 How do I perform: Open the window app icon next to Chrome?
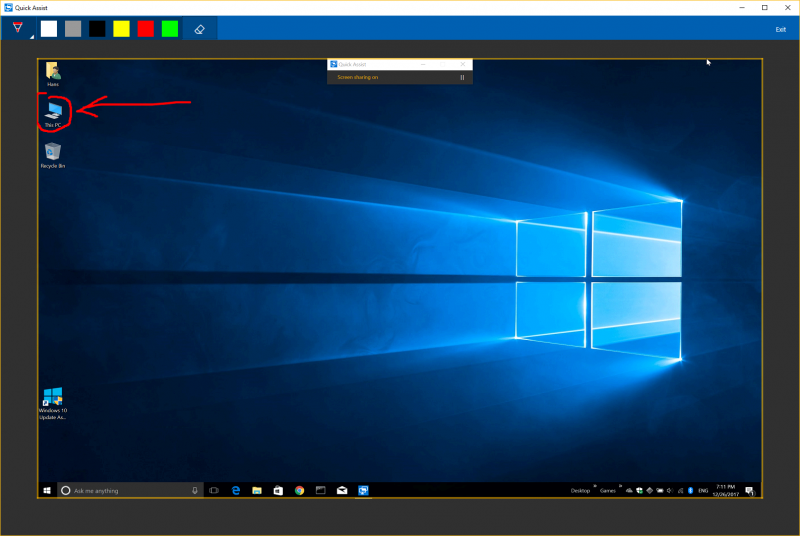pos(320,490)
